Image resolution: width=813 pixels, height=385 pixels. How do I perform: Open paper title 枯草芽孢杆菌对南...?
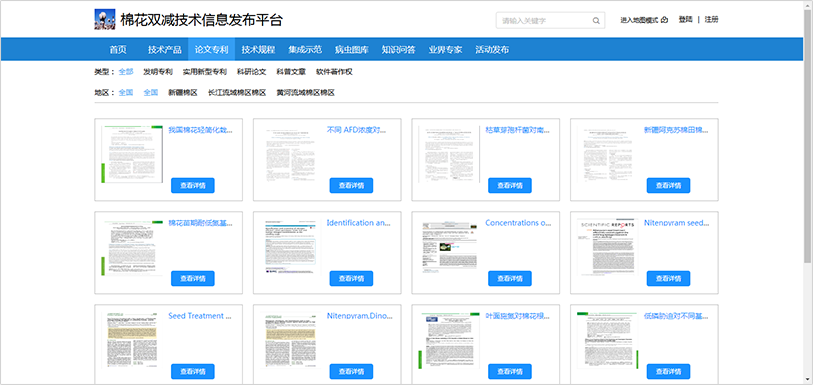[518, 130]
